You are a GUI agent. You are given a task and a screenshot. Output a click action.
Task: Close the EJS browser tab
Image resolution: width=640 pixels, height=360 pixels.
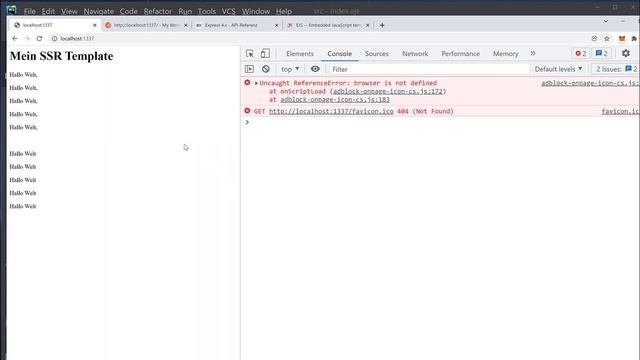coord(368,25)
